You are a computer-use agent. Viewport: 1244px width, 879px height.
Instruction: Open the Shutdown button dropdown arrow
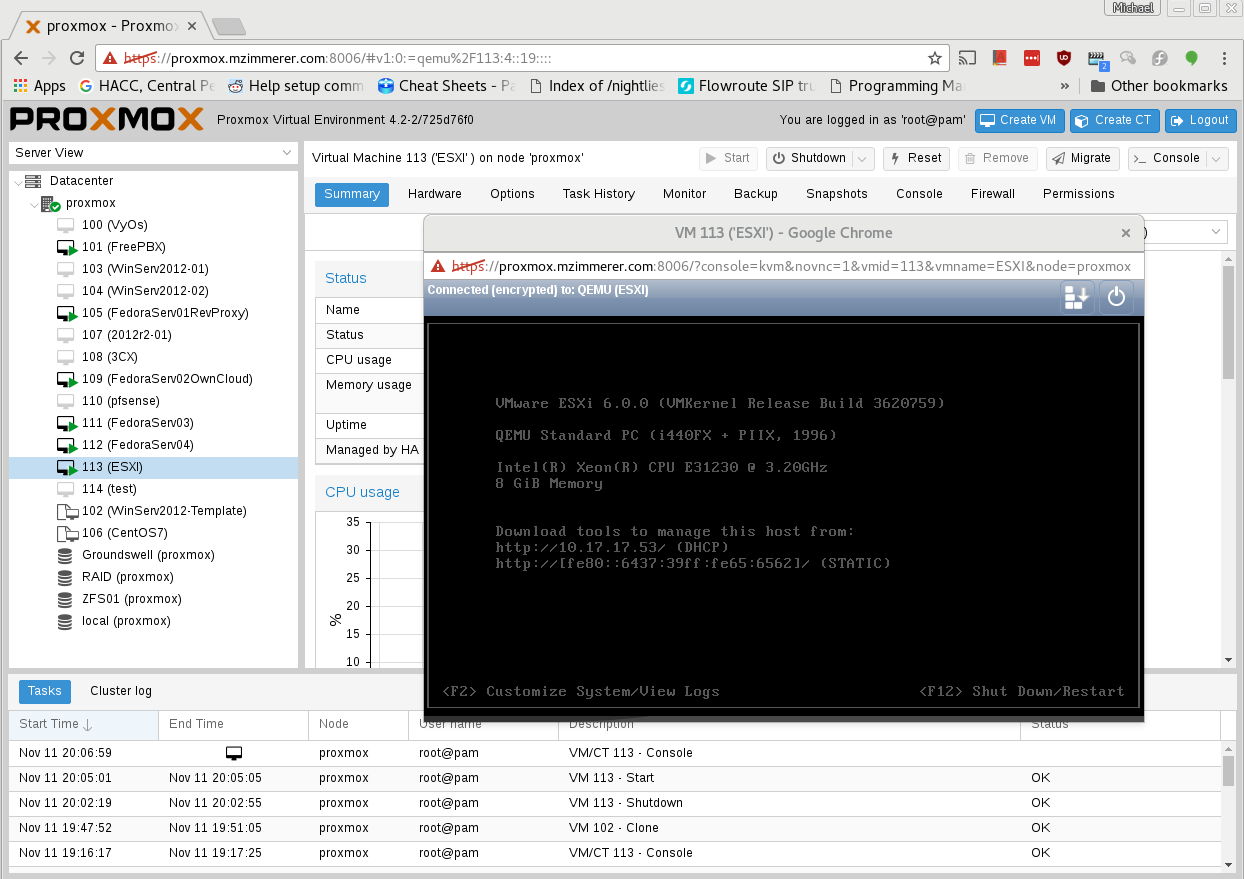click(x=864, y=158)
